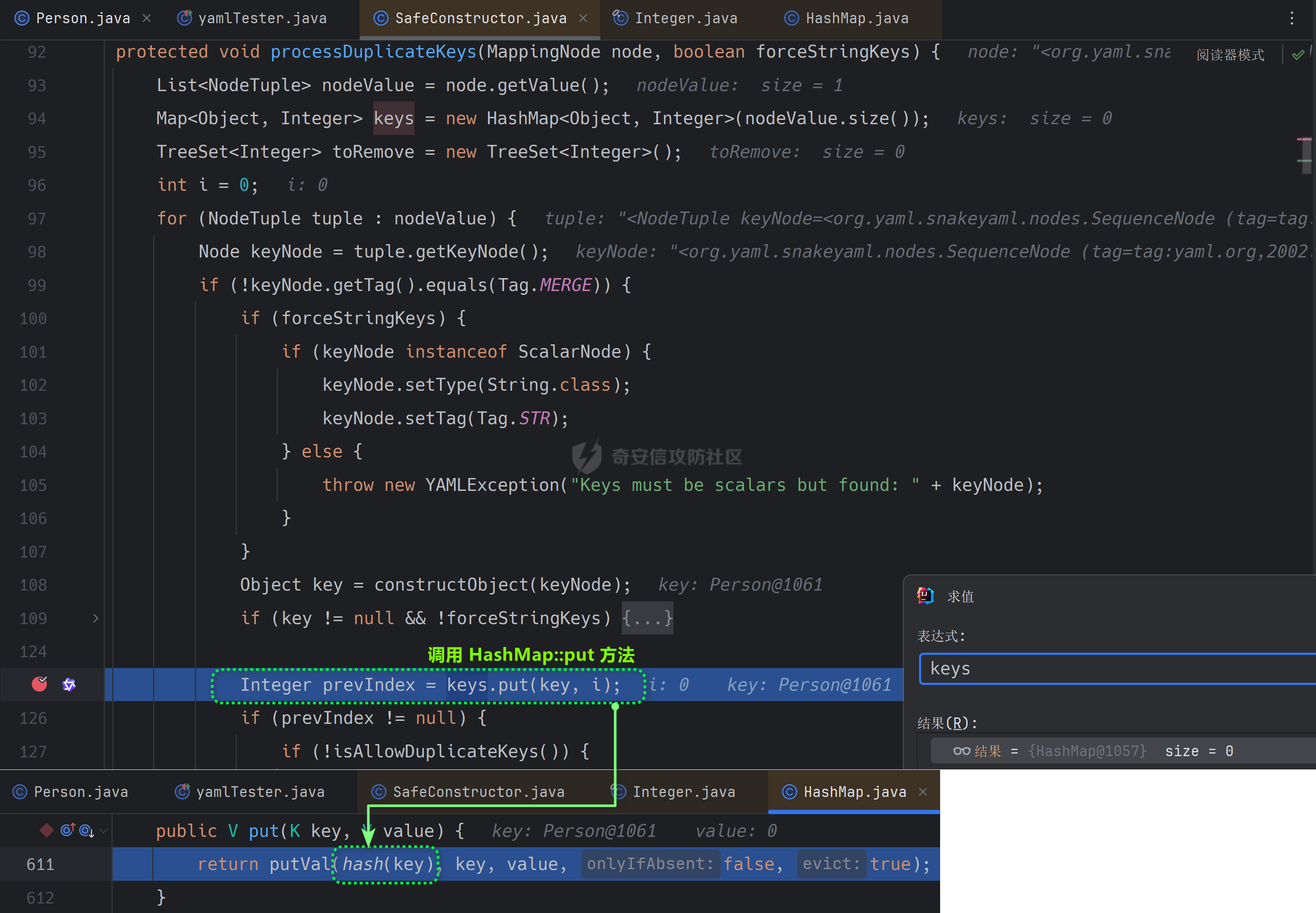Image resolution: width=1316 pixels, height=913 pixels.
Task: Toggle reader mode (阅读器模式) label
Action: point(1230,54)
